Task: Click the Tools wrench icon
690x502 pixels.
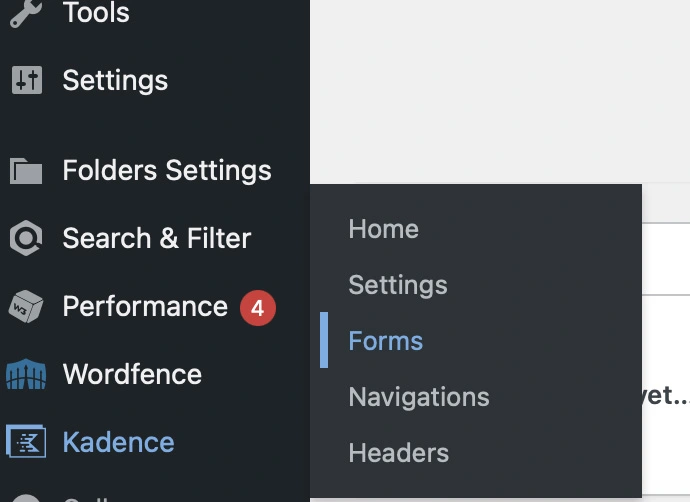Action: (26, 13)
